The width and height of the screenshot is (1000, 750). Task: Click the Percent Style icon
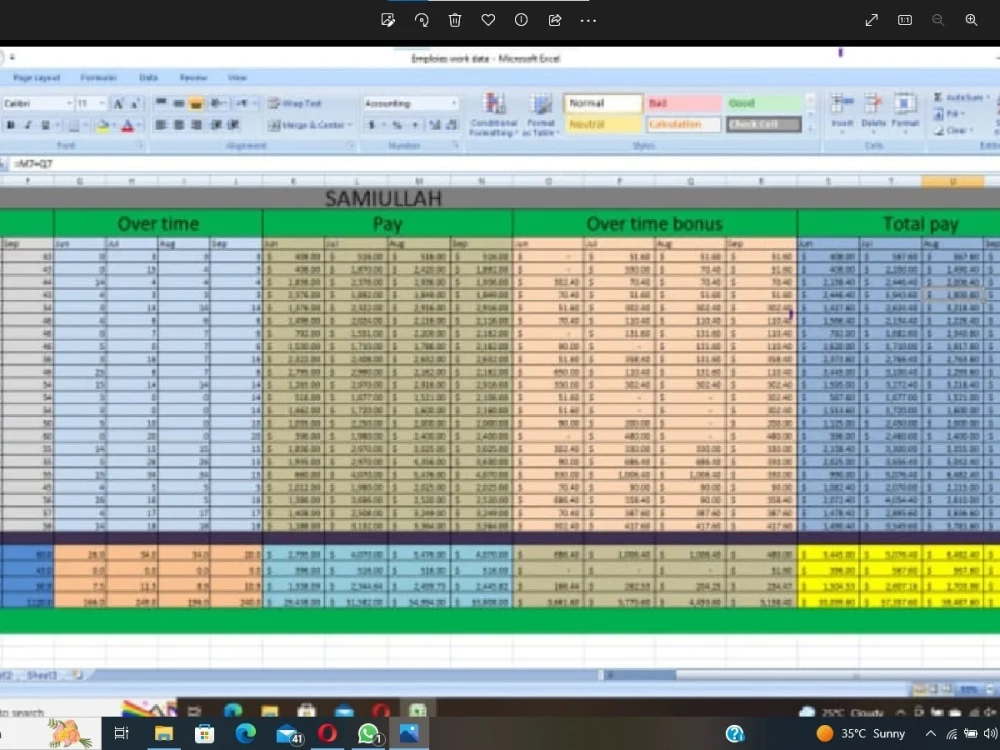395,124
